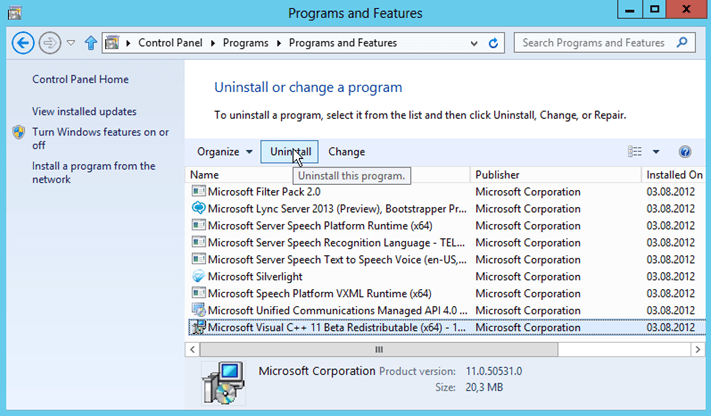Screen dimensions: 711x416
Task: Click the horizontal scrollbar thumb
Action: (x=379, y=349)
